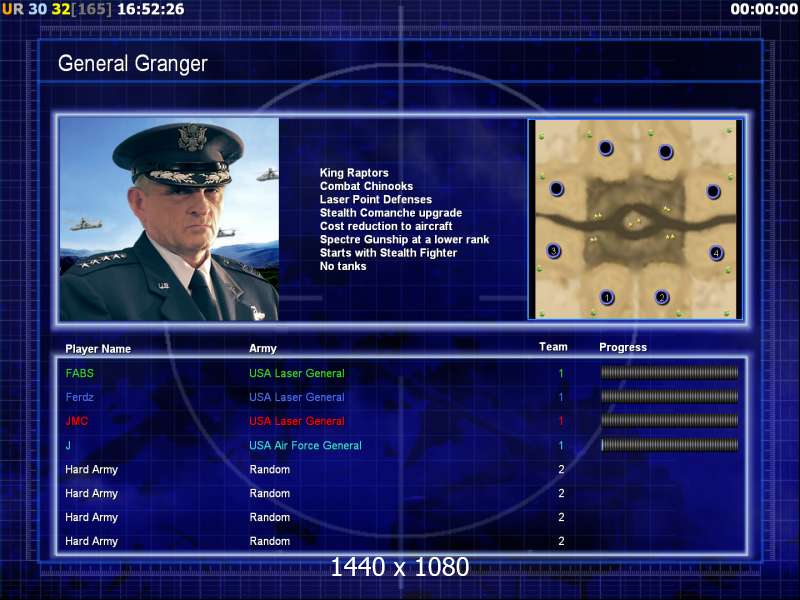Select start position 3 on the minimap

[x=554, y=251]
